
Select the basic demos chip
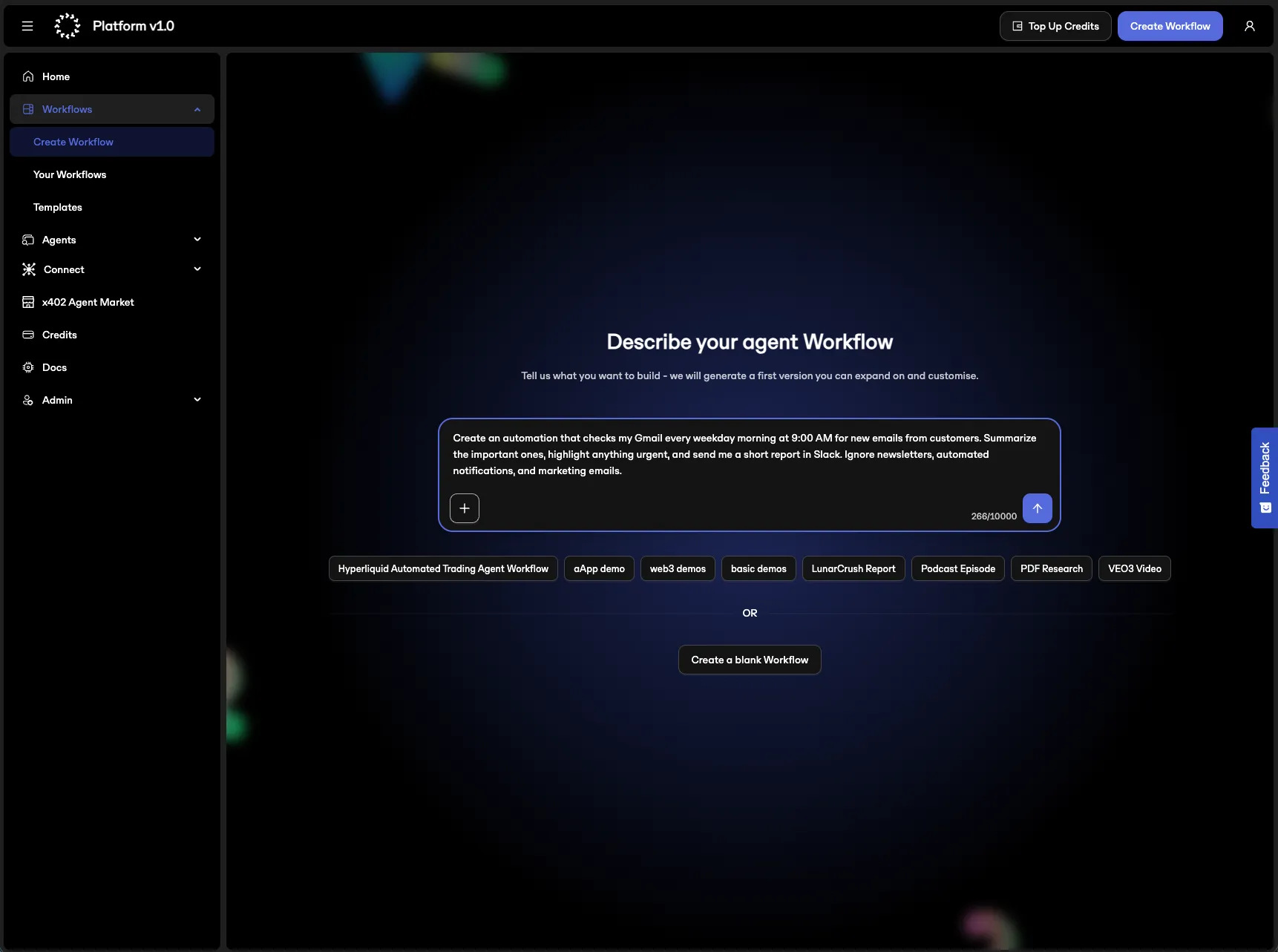point(758,568)
